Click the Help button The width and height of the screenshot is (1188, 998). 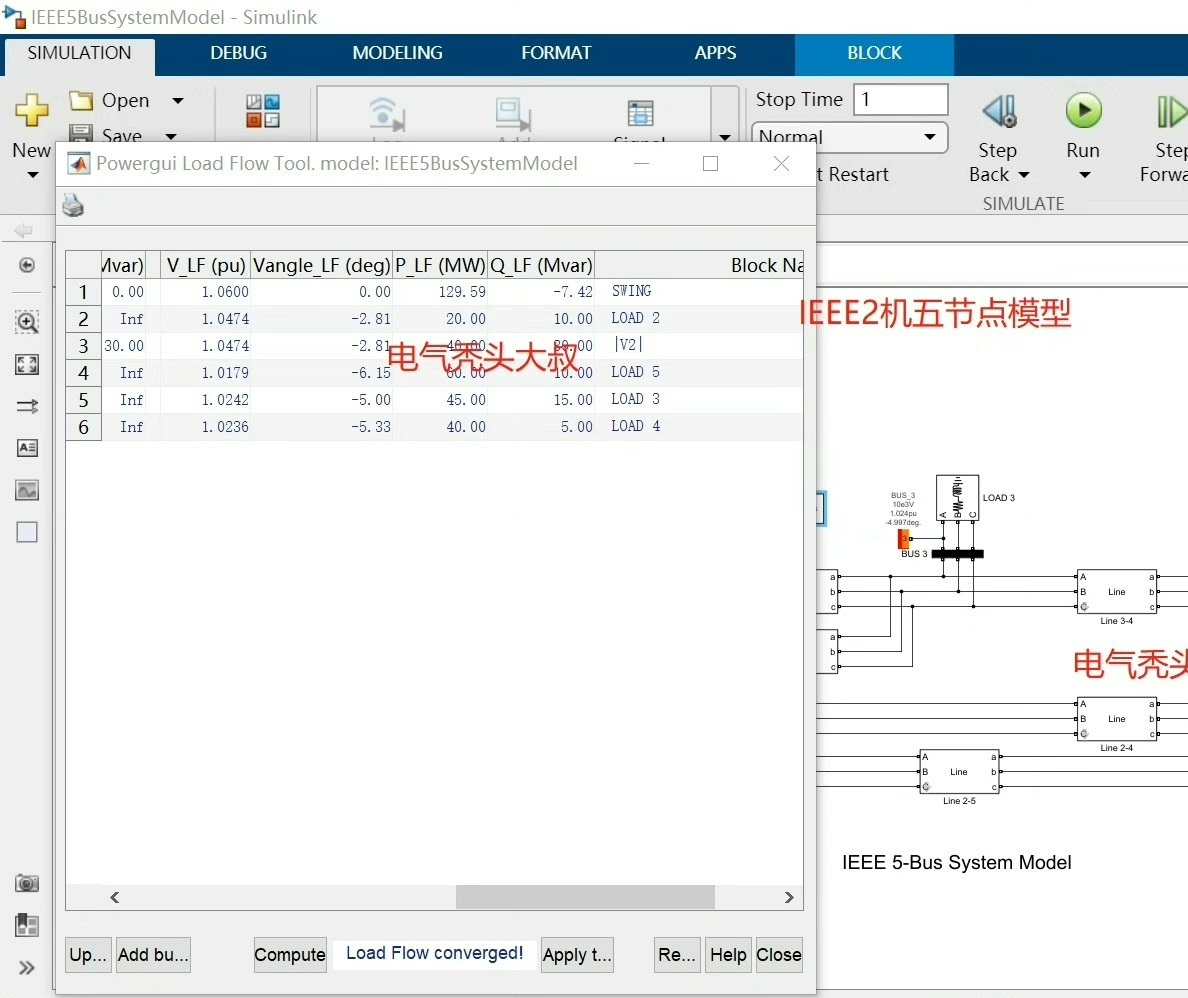728,955
